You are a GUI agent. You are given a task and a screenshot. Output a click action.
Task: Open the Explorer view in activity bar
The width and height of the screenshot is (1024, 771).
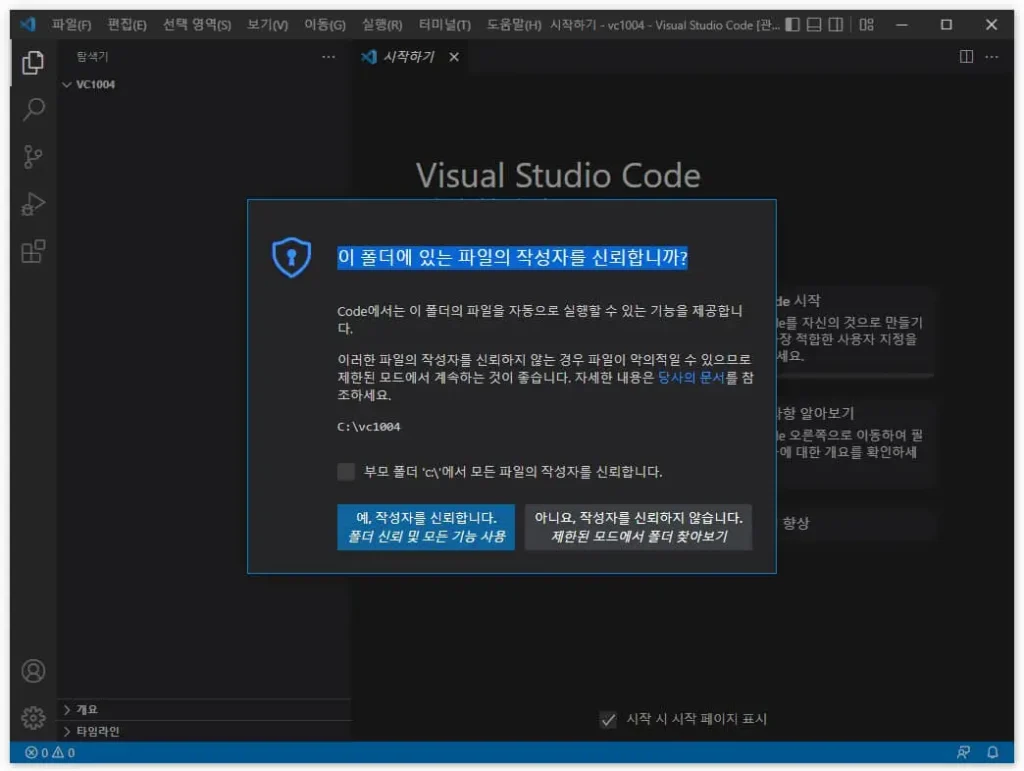[33, 63]
